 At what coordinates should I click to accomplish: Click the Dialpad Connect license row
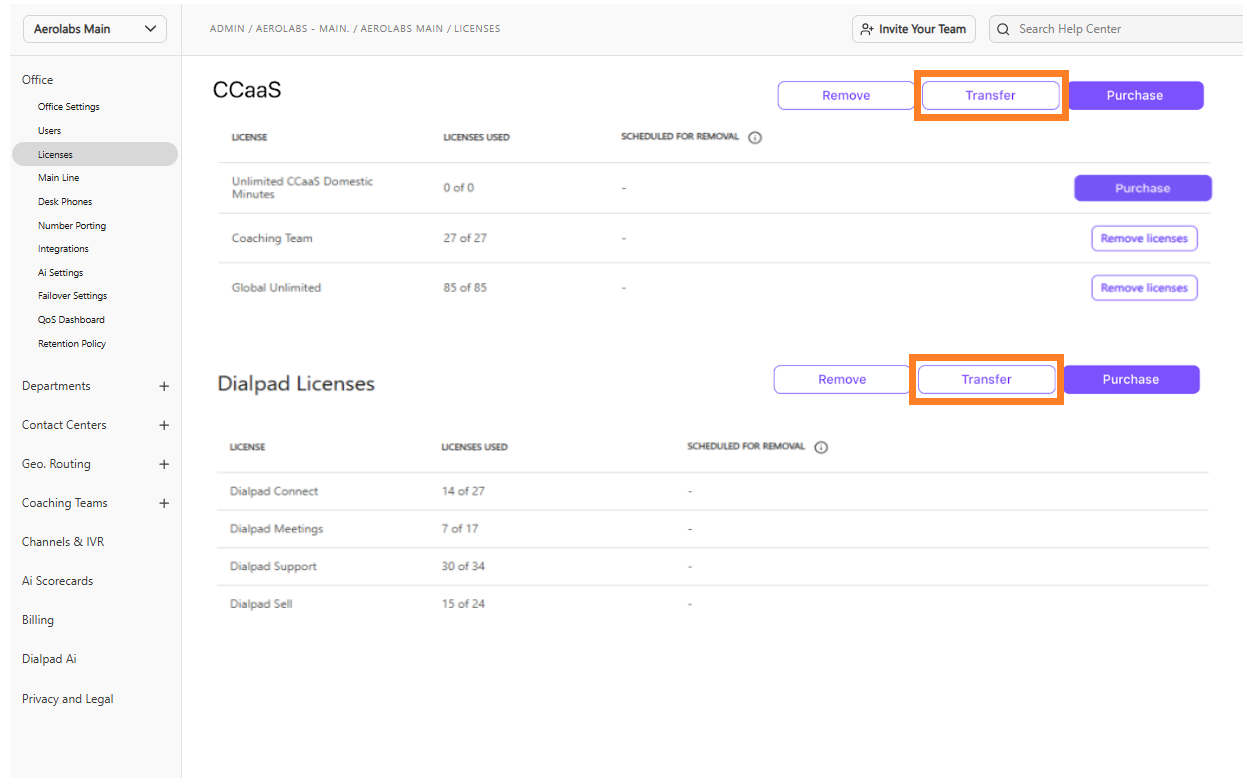pyautogui.click(x=713, y=492)
